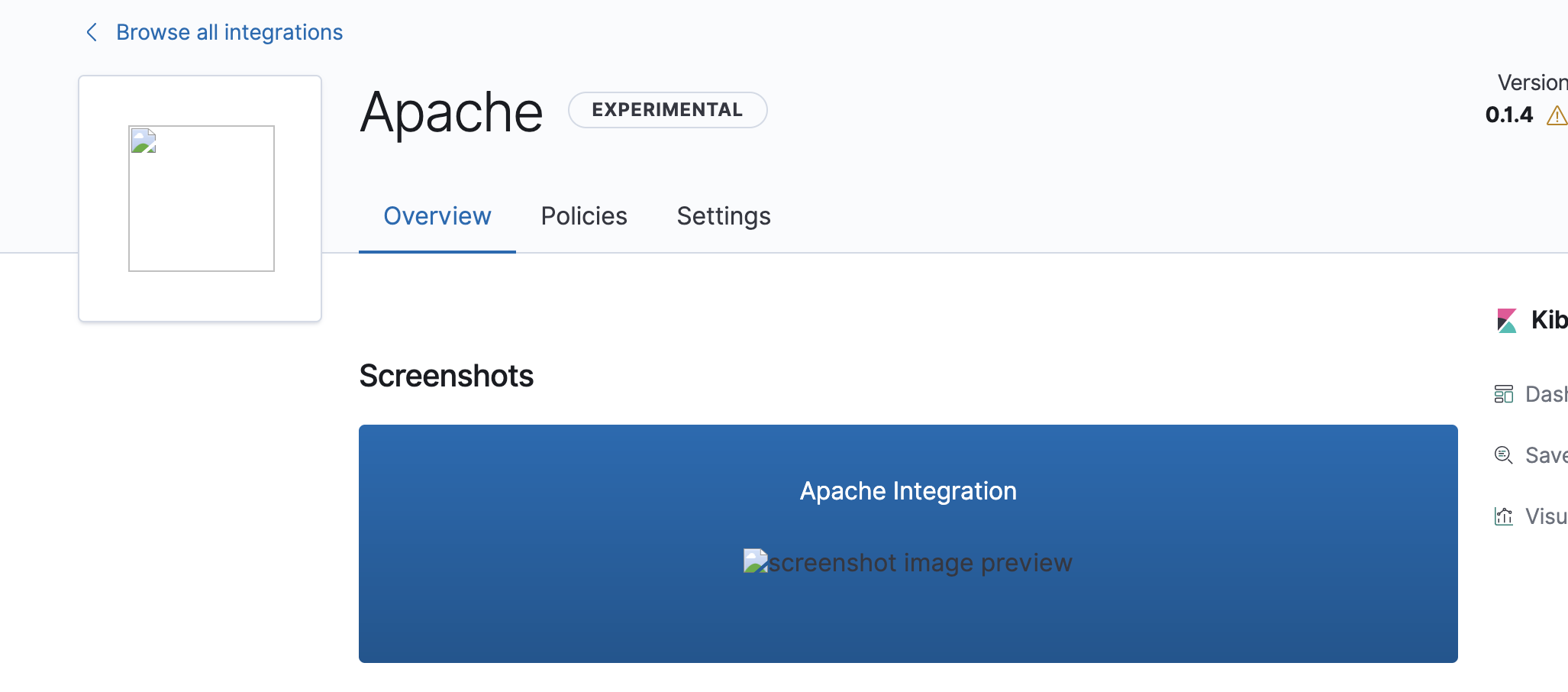Click the broken Apache logo image
This screenshot has height=692, width=1568.
click(202, 199)
